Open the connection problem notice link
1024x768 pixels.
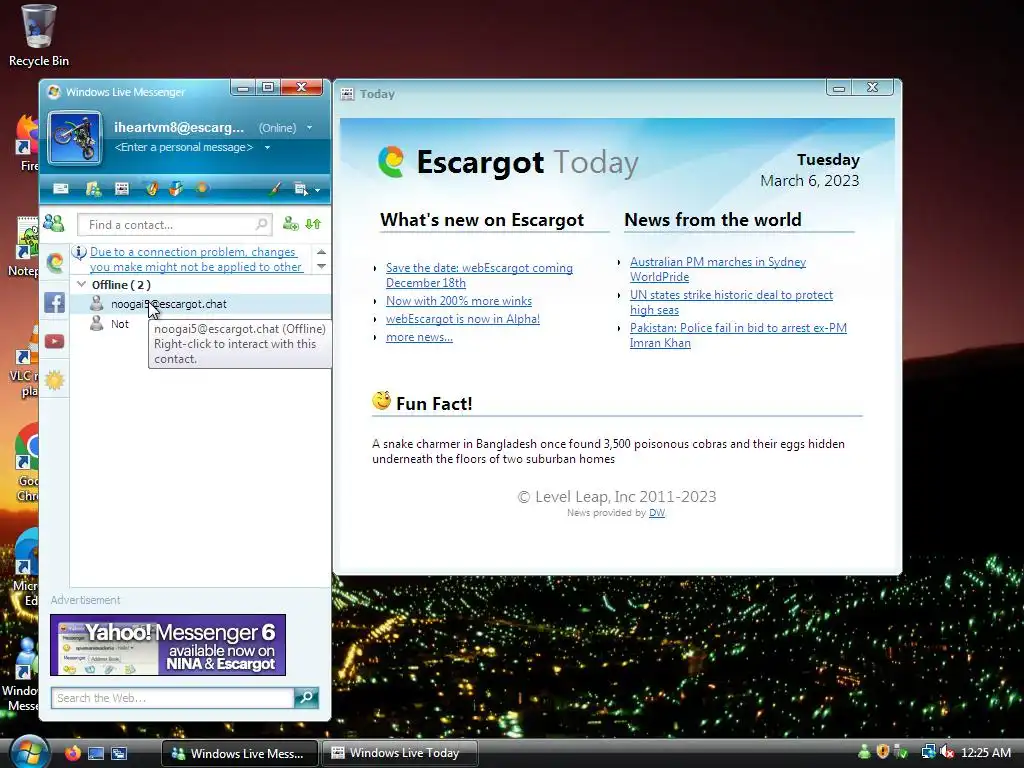(x=196, y=259)
